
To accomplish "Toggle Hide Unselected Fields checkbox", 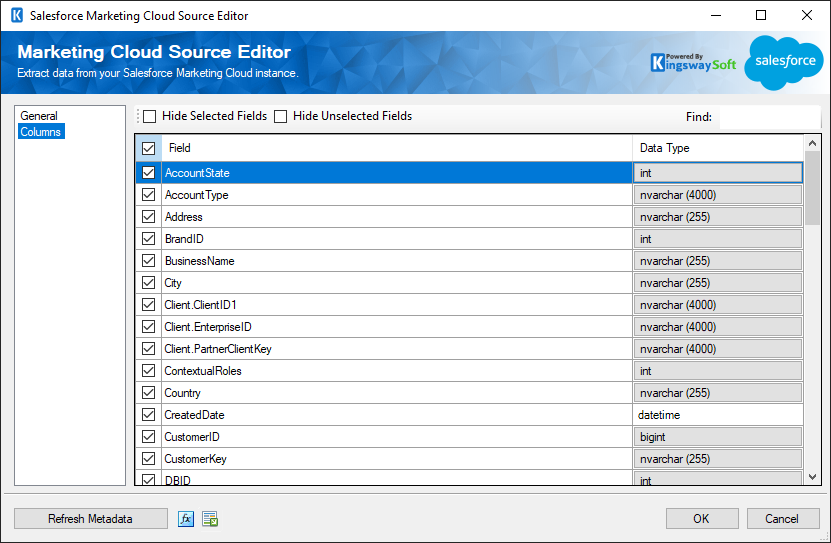I will (280, 116).
